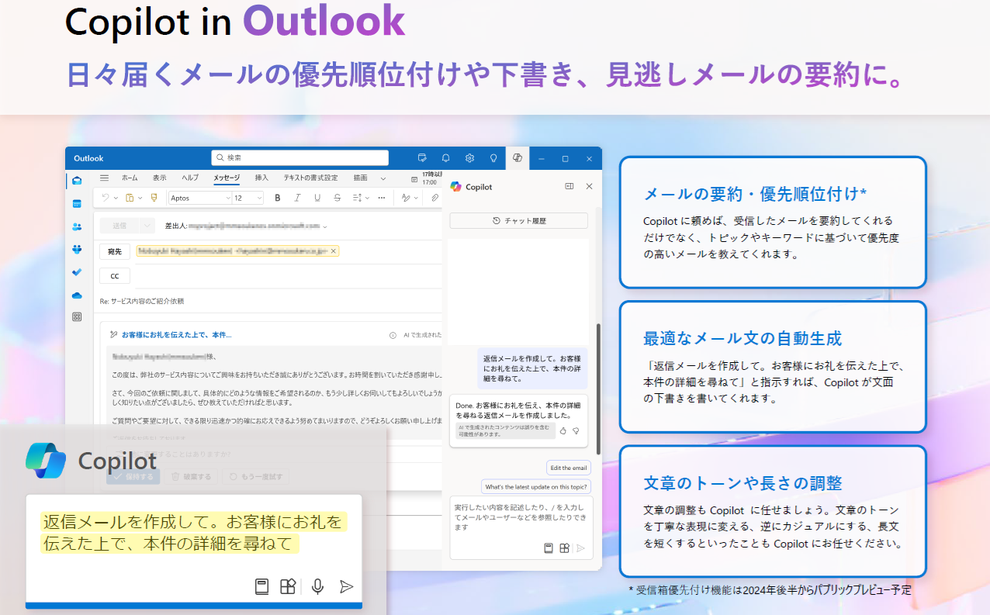The width and height of the screenshot is (990, 615).
Task: Expand the ribbon tabs overflow chevron
Action: pyautogui.click(x=383, y=178)
